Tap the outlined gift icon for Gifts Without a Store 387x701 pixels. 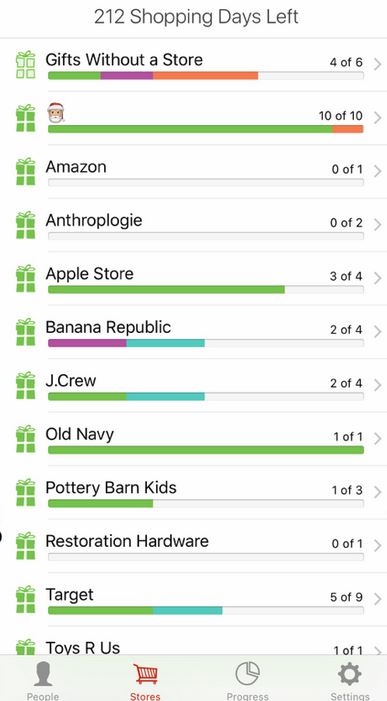coord(25,64)
